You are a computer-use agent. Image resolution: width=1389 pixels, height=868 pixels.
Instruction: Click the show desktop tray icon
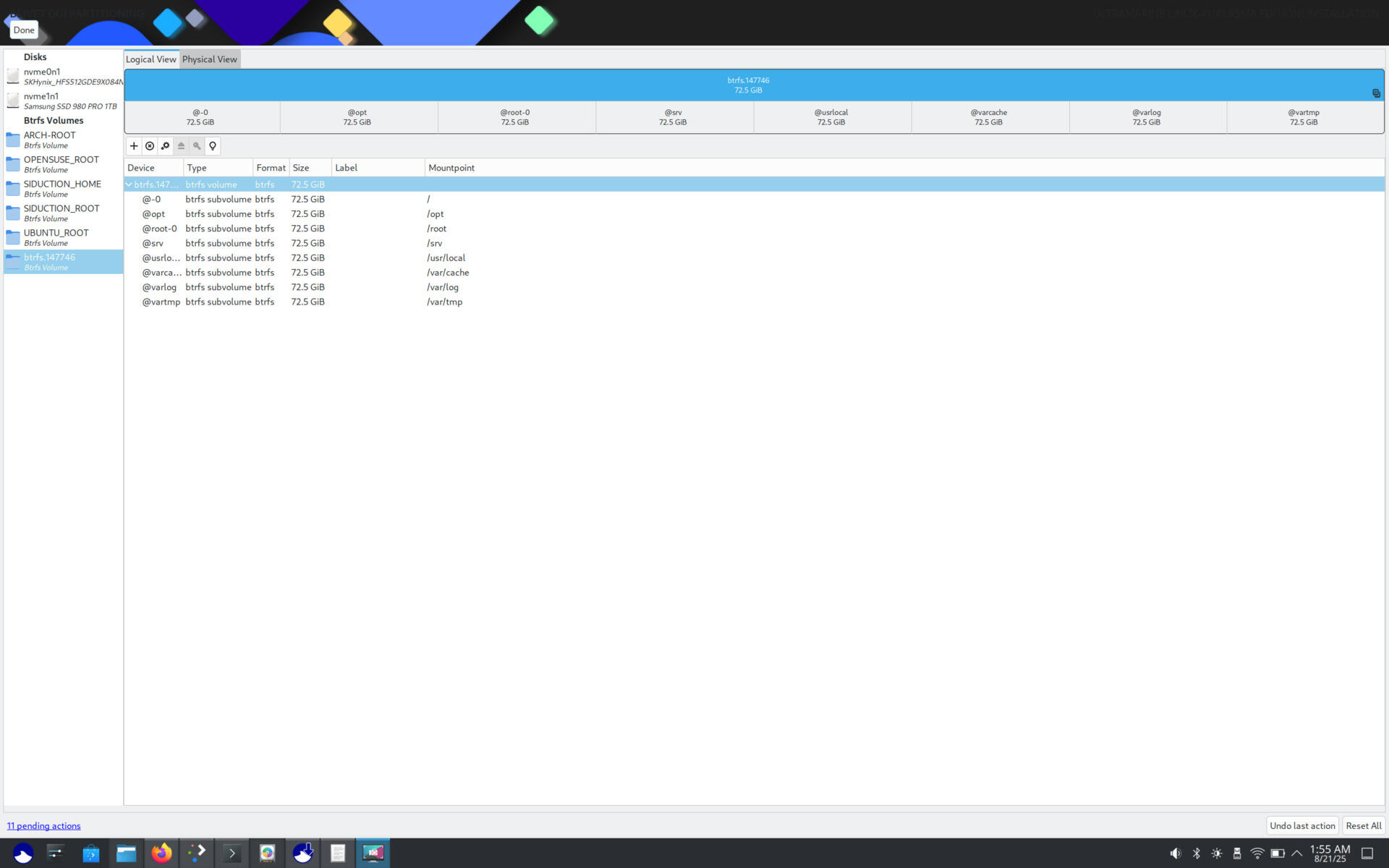[1367, 854]
